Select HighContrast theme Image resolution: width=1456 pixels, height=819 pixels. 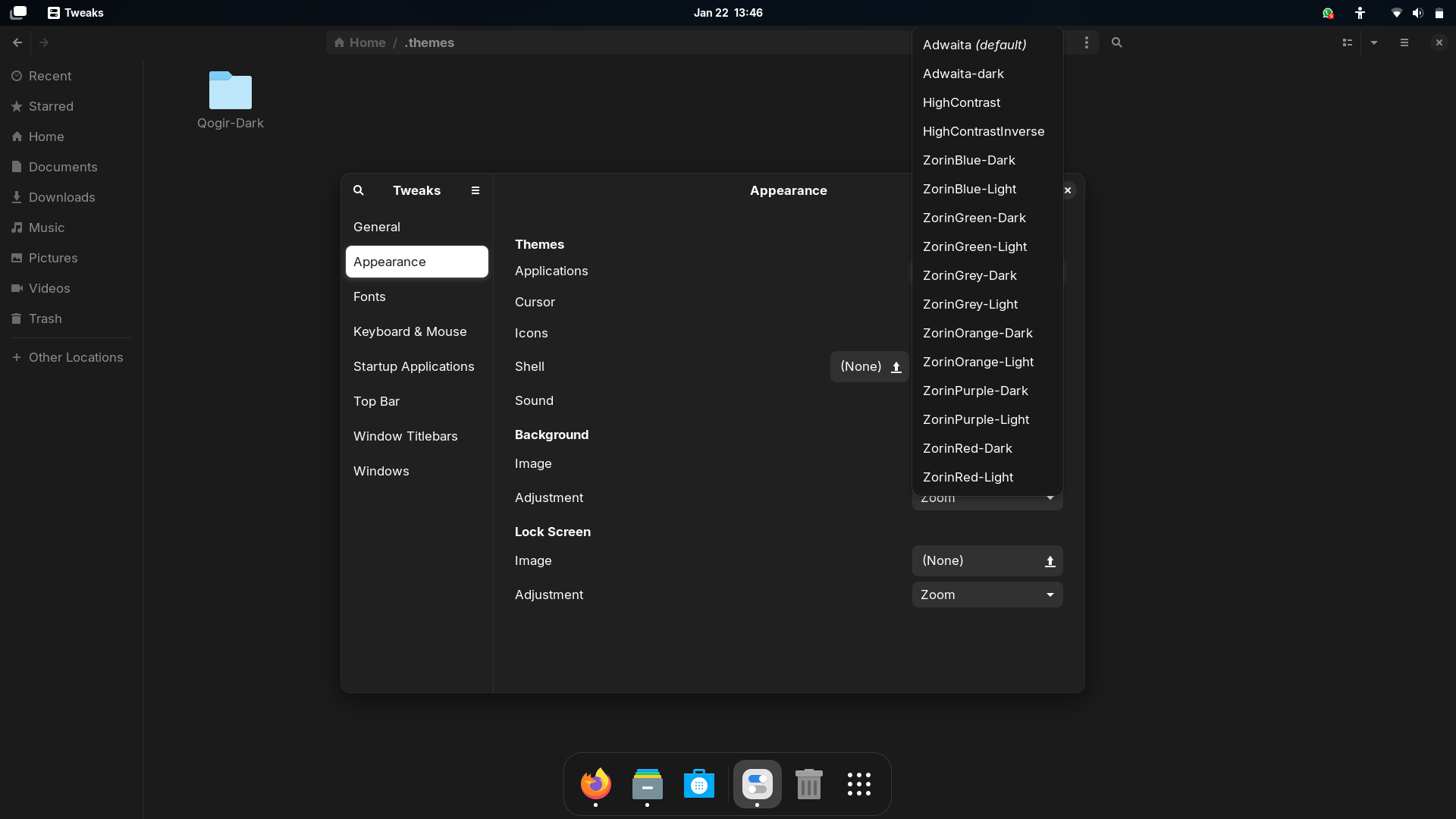pos(987,102)
